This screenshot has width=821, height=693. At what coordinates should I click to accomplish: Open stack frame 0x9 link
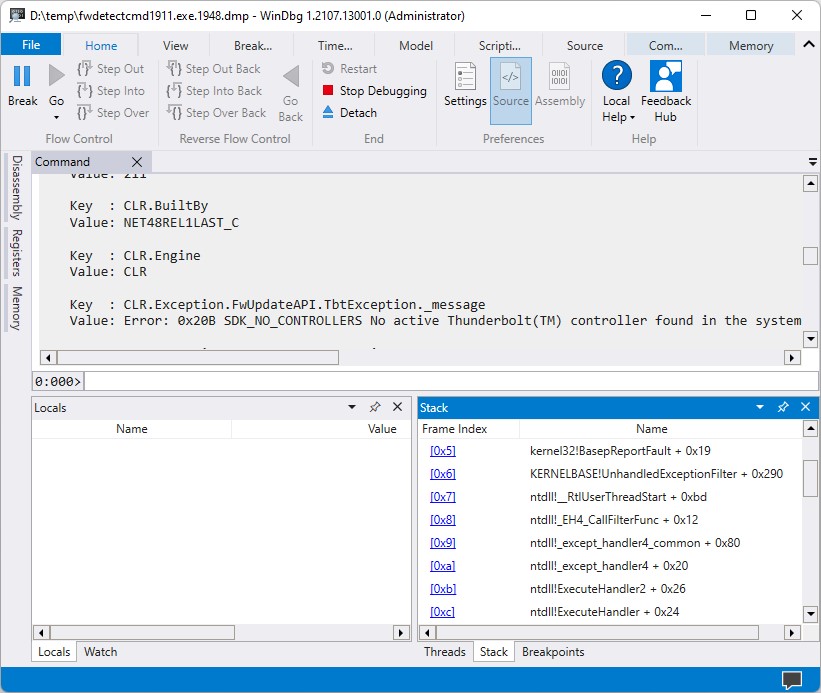[x=442, y=543]
